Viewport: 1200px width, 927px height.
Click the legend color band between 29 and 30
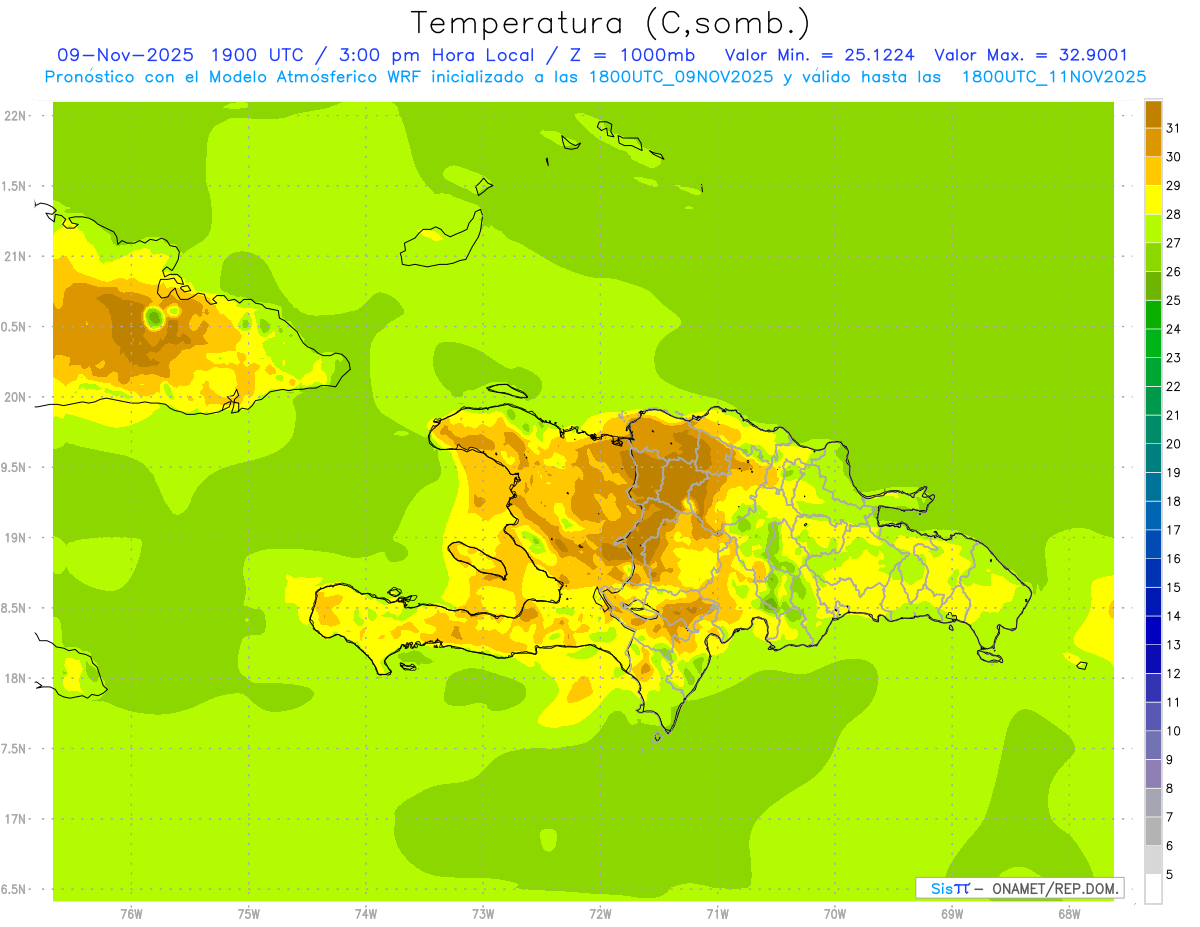[1153, 171]
